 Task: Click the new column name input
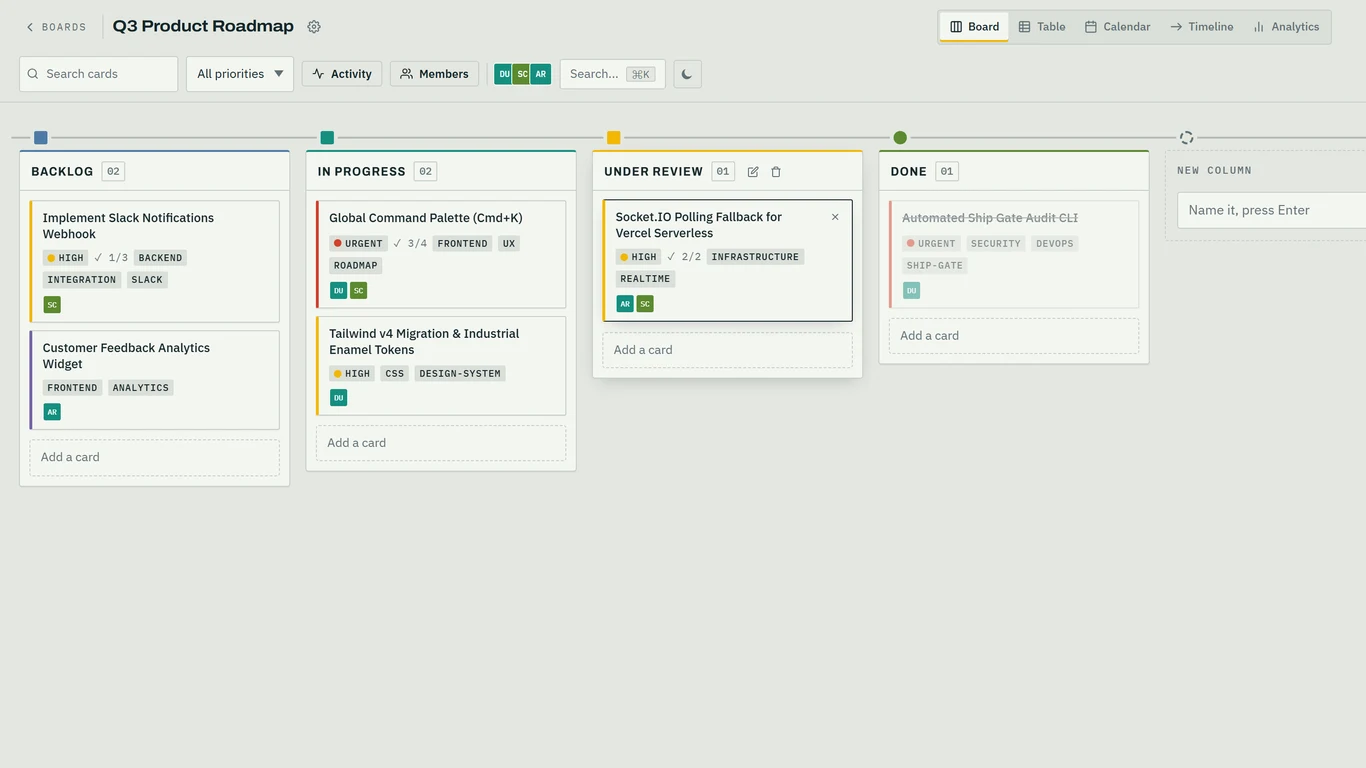pos(1272,210)
